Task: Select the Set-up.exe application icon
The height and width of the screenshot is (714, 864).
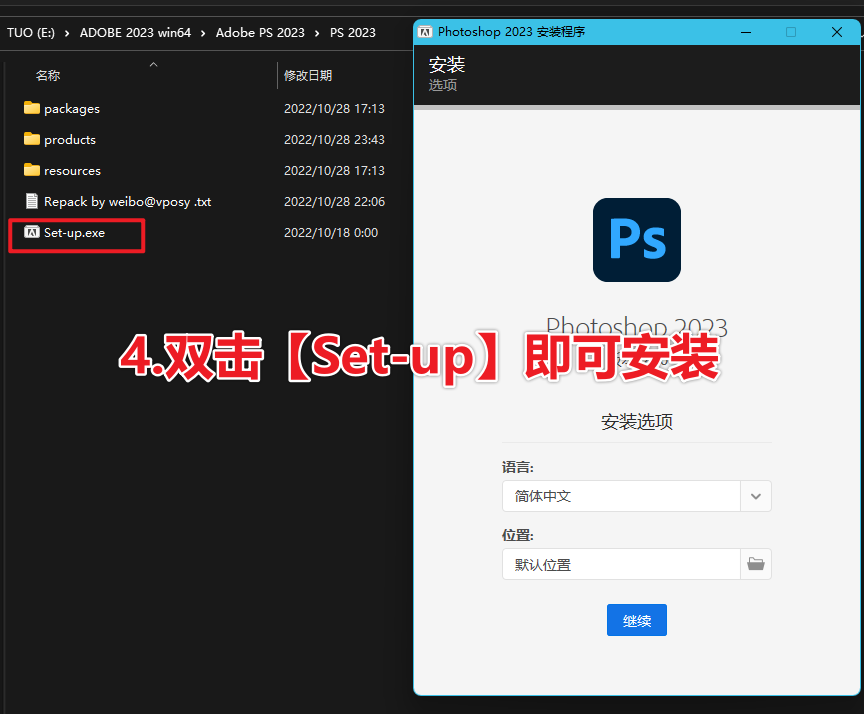Action: coord(32,232)
